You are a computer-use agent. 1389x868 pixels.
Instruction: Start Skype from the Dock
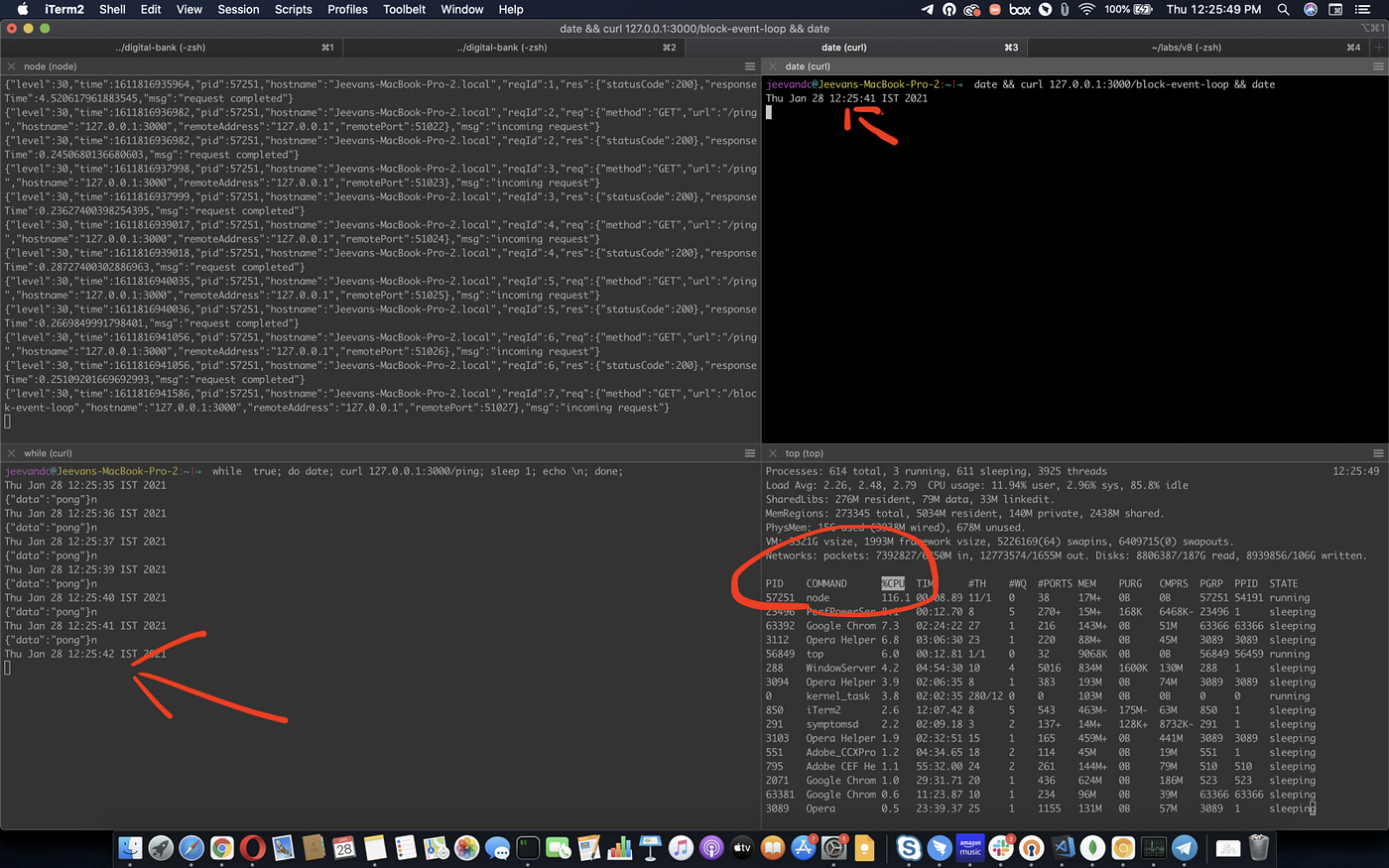point(911,848)
